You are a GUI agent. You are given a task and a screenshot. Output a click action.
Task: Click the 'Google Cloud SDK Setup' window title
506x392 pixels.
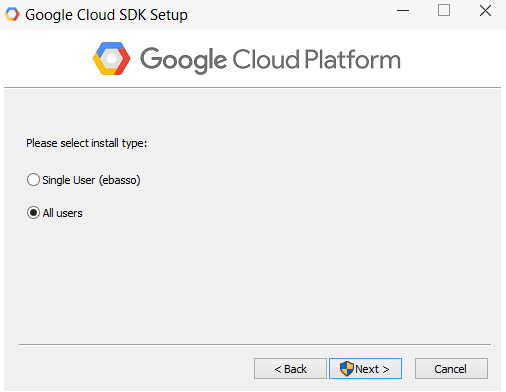[106, 15]
